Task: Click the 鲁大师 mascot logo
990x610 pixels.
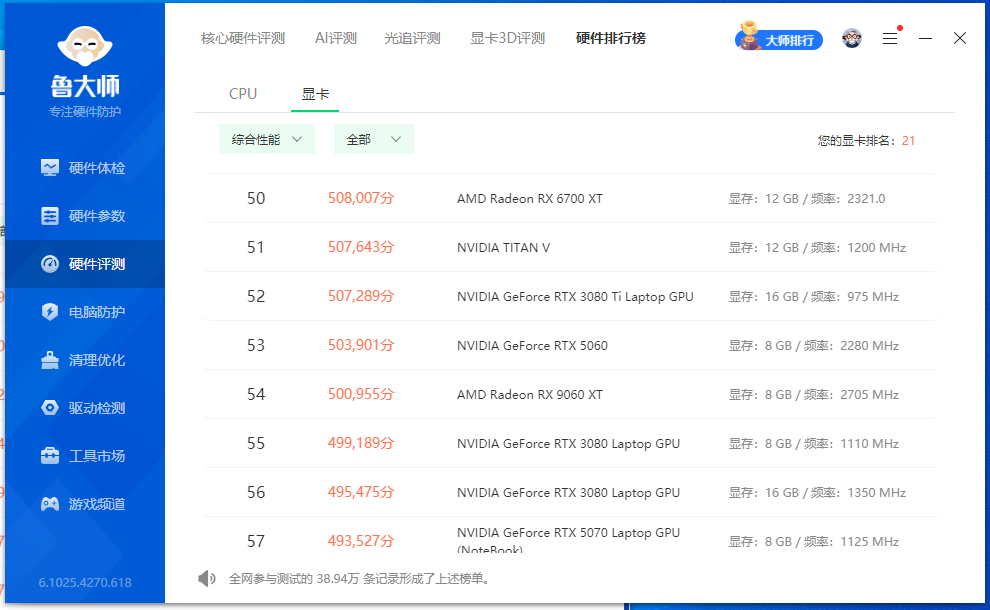Action: tap(85, 46)
